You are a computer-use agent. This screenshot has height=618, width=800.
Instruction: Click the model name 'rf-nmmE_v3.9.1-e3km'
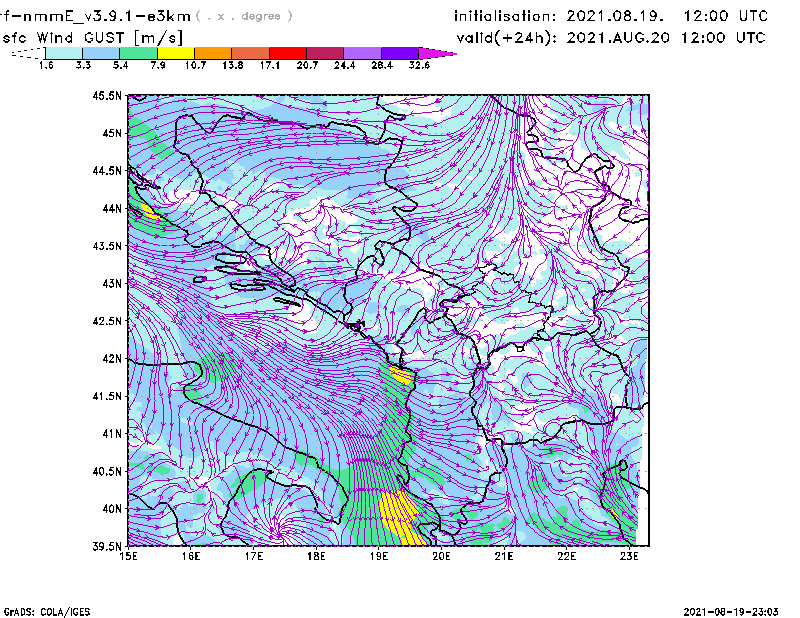(x=95, y=16)
